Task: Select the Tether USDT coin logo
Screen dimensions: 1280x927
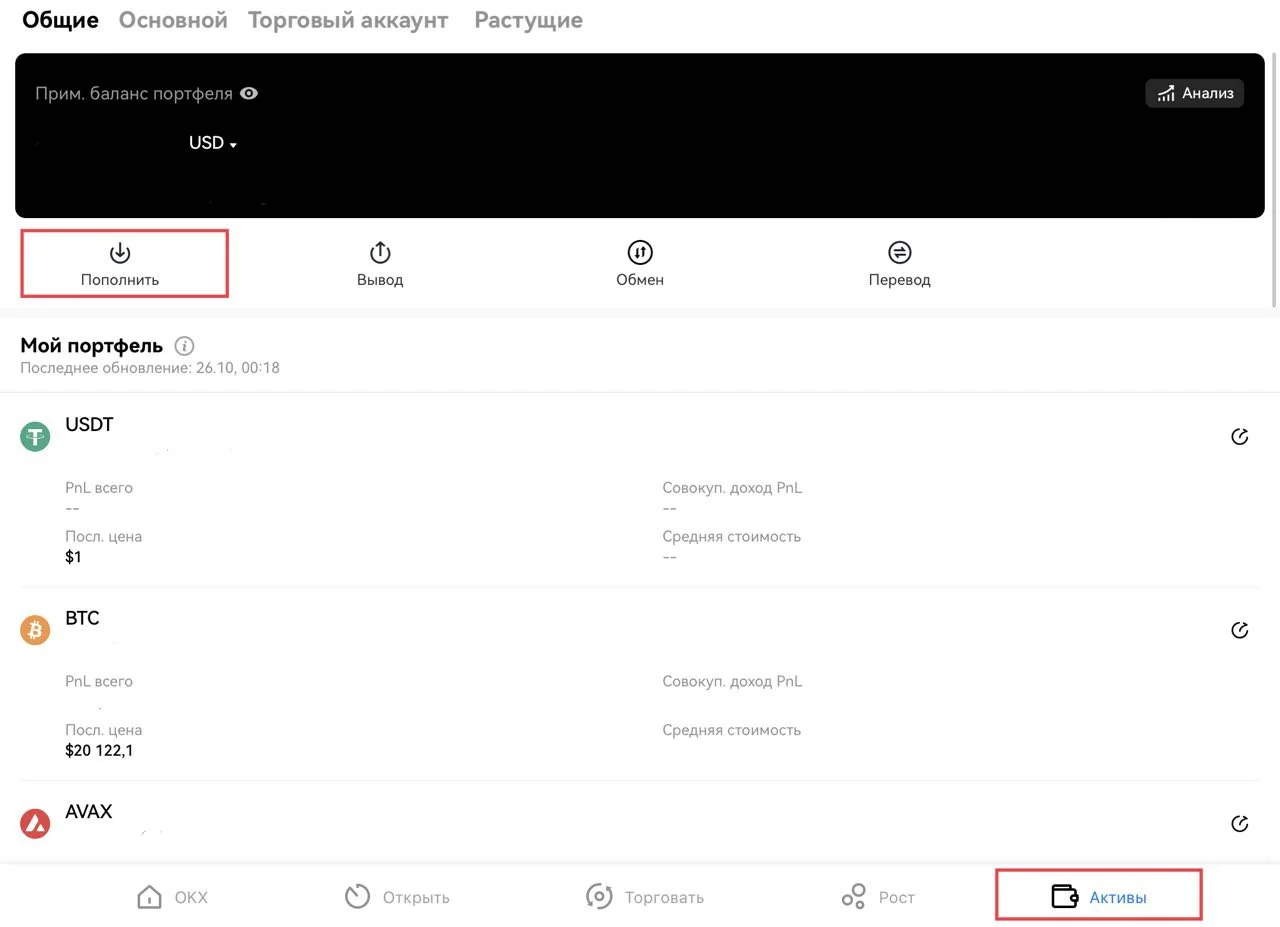Action: [x=35, y=437]
